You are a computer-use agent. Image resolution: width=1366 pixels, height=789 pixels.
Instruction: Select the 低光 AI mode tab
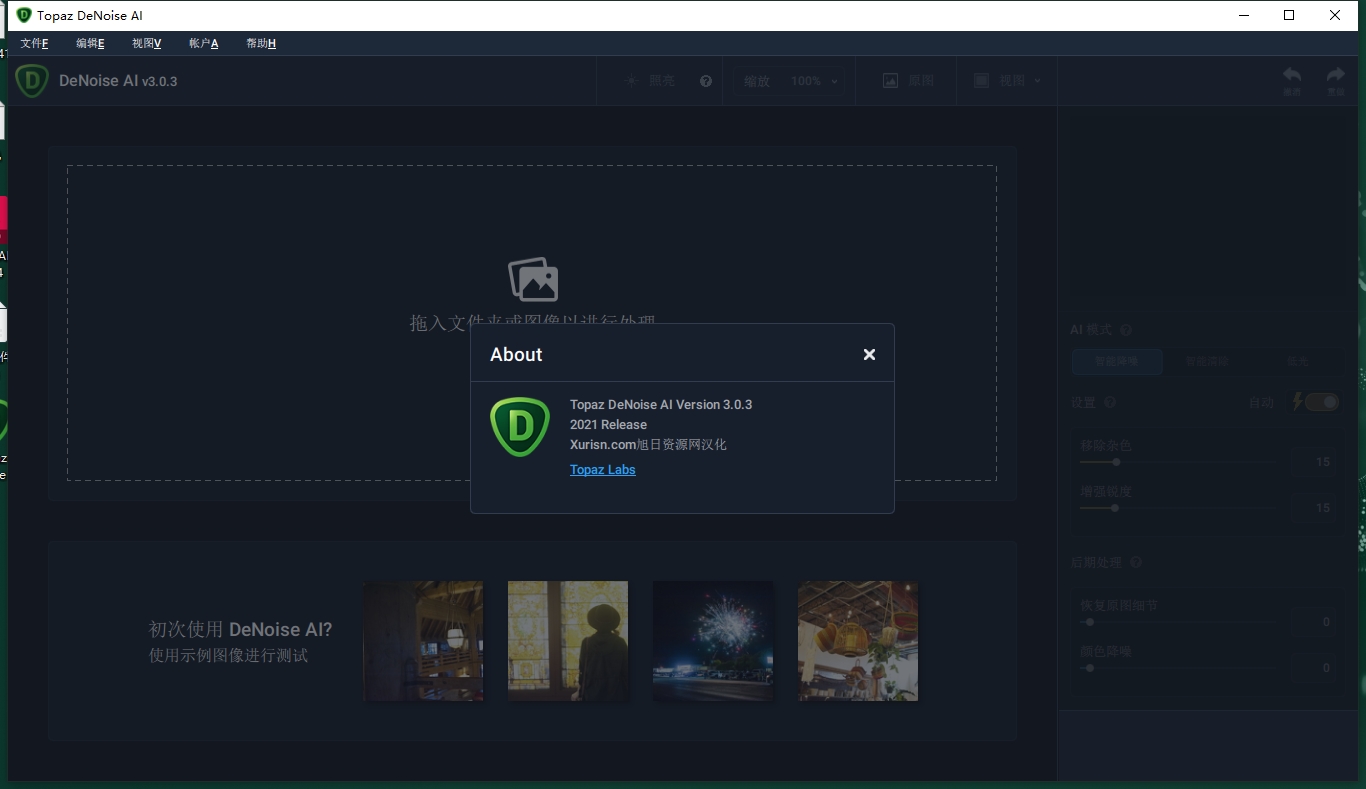[1297, 361]
